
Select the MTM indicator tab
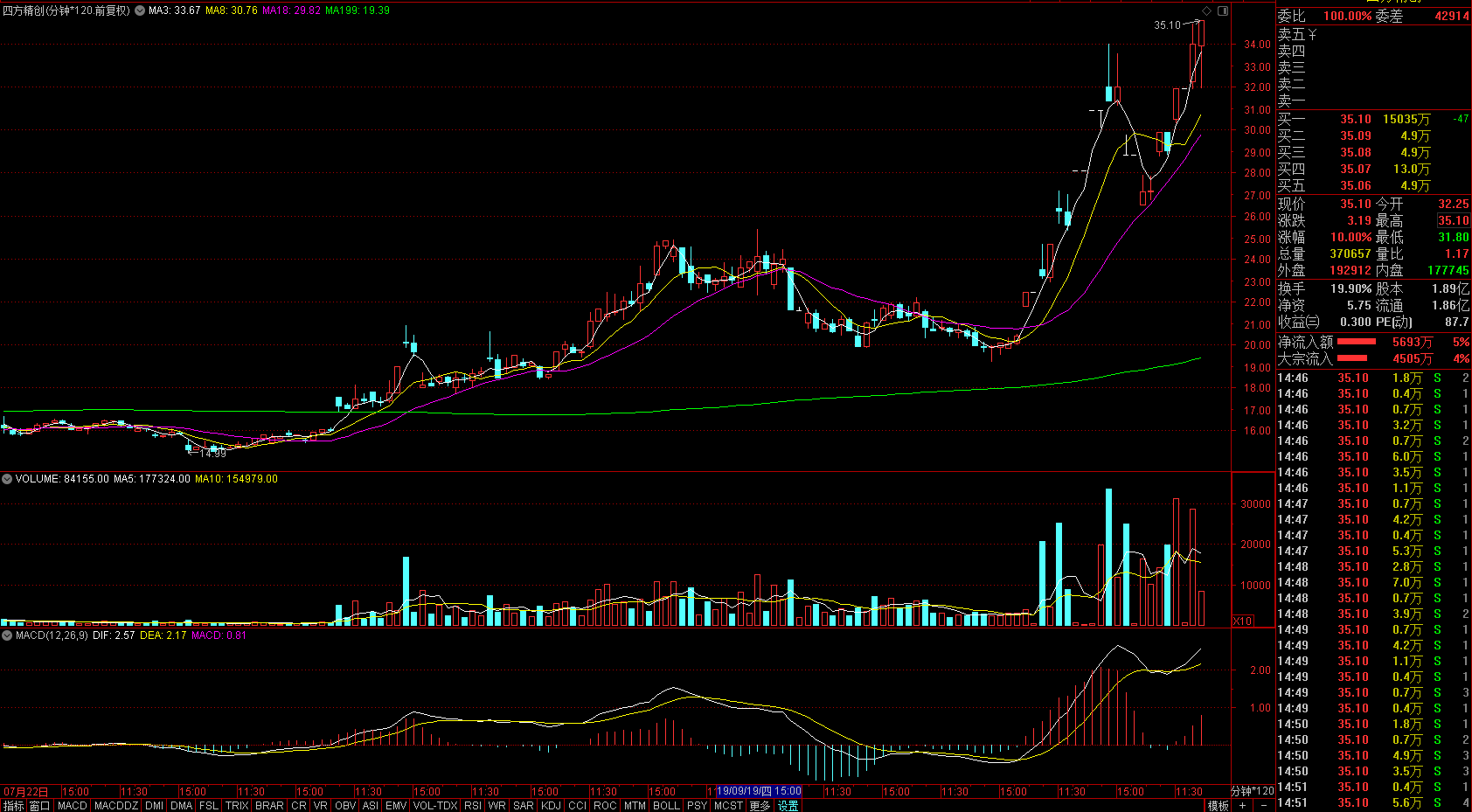point(635,806)
